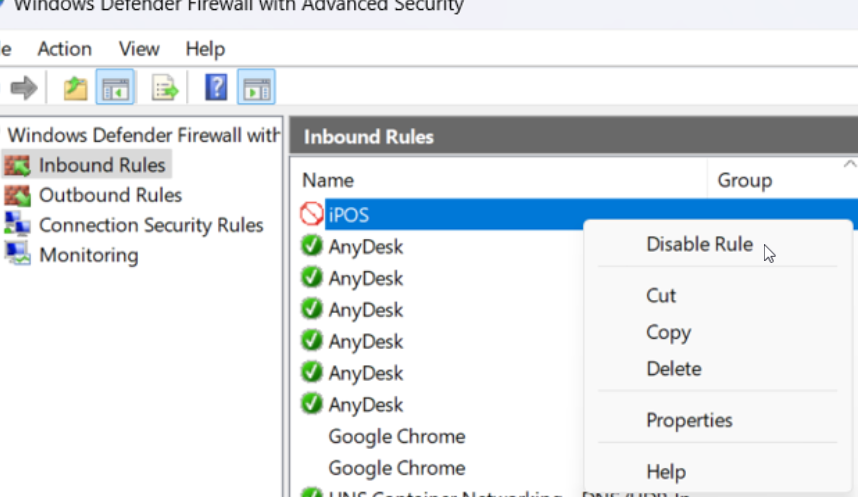Image resolution: width=858 pixels, height=497 pixels.
Task: Toggle Show/Hide Action Pane toolbar icon
Action: [x=256, y=87]
